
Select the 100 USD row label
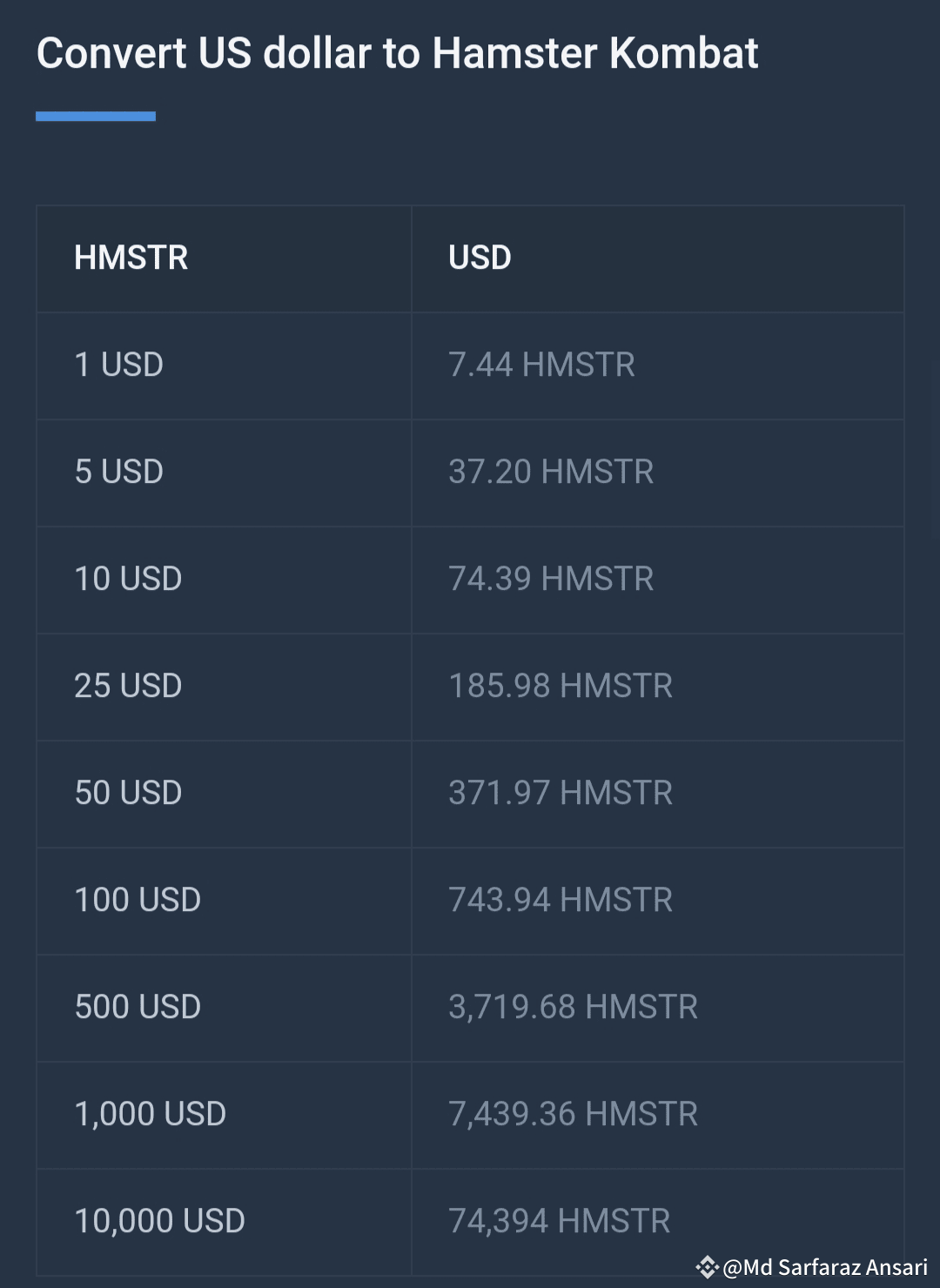[138, 900]
